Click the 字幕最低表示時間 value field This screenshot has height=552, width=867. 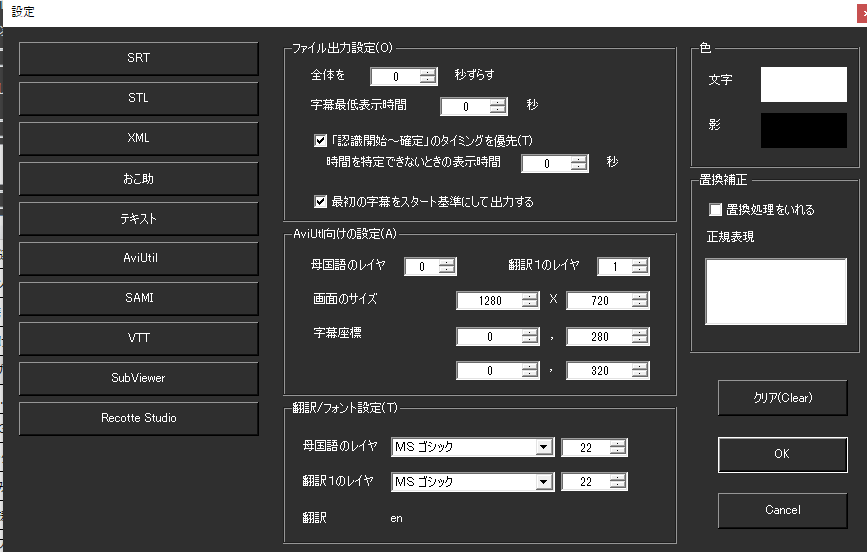coord(466,106)
